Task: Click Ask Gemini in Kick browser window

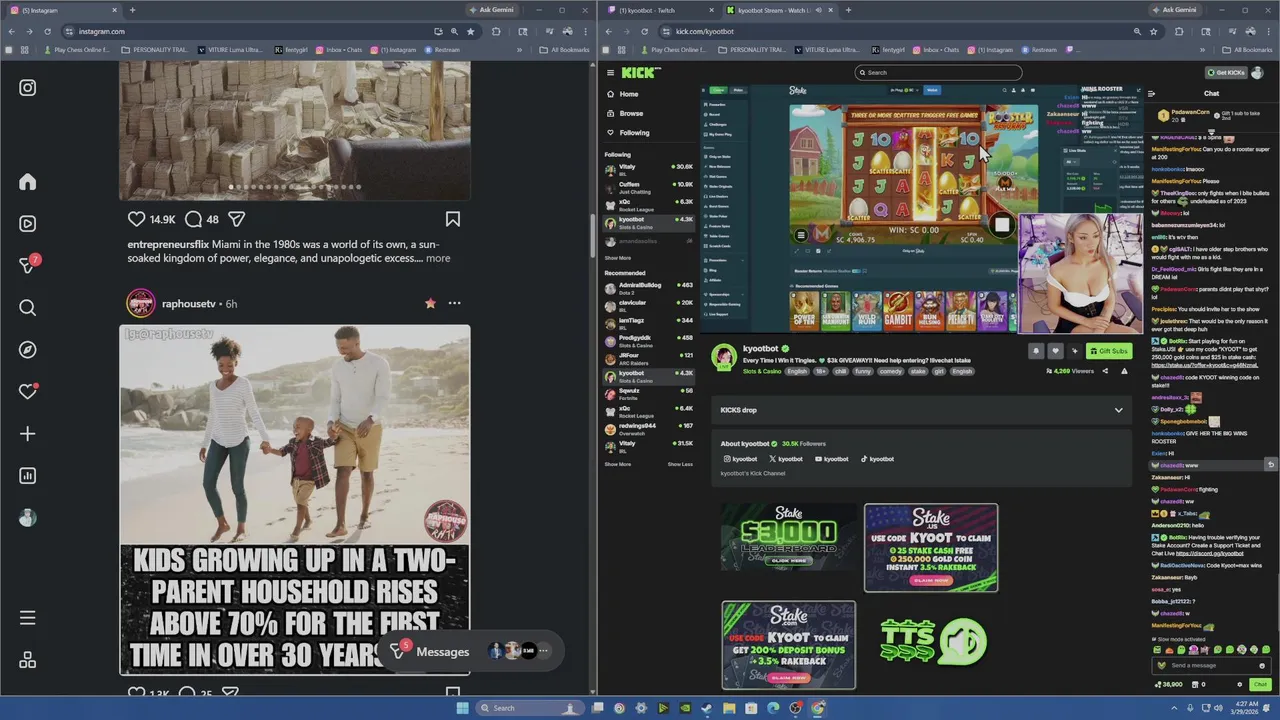Action: coord(1174,10)
